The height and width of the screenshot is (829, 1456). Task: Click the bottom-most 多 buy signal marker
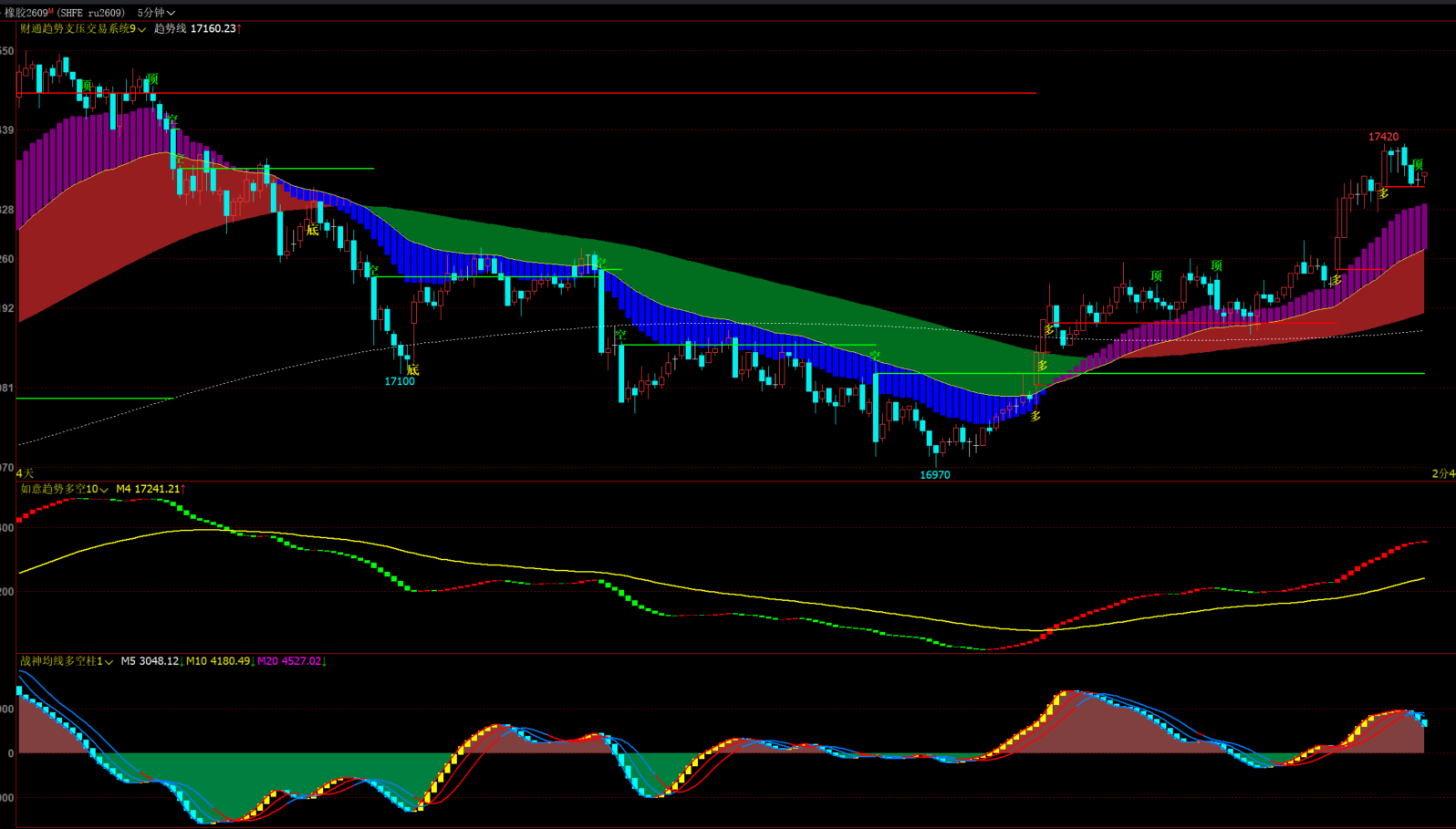pos(1035,416)
